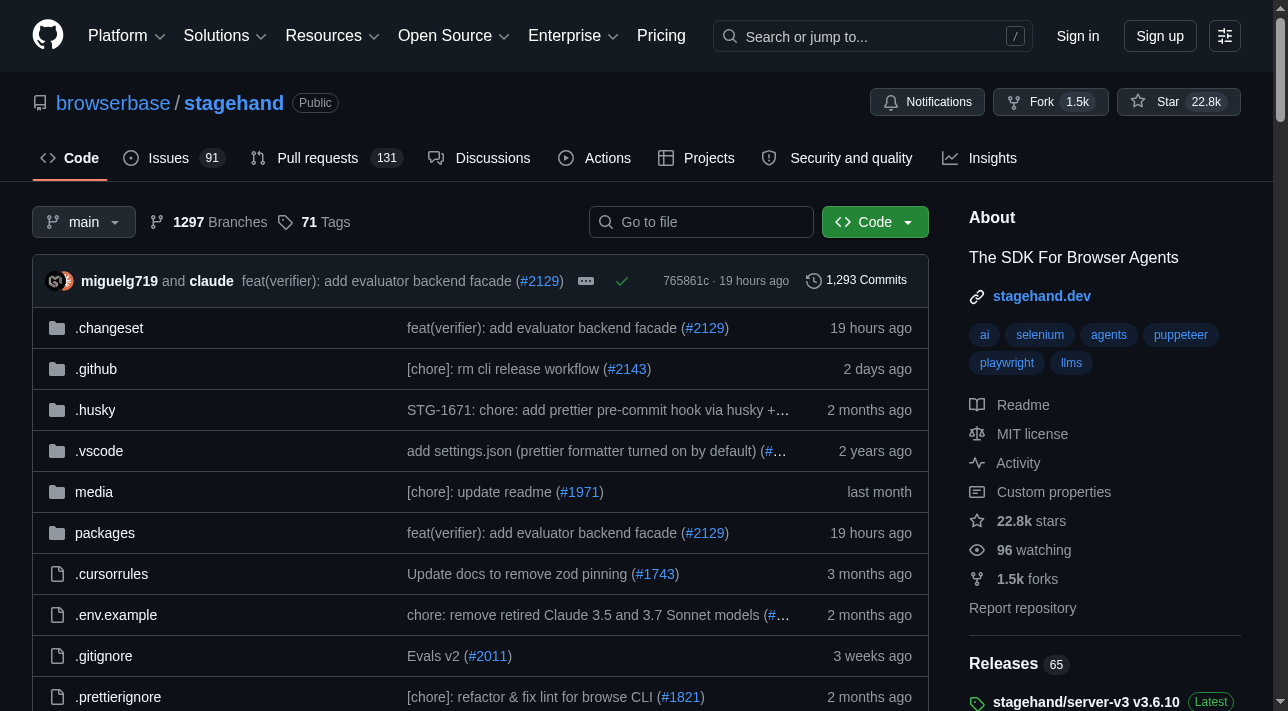Click the green check commit status icon
1288x711 pixels.
622,281
